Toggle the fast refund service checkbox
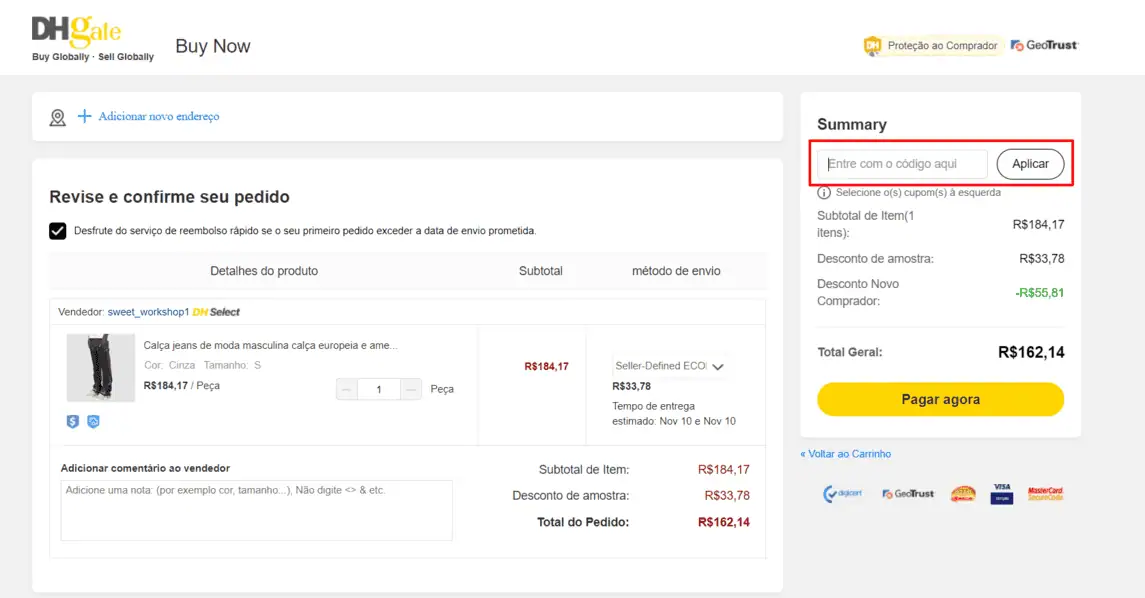The width and height of the screenshot is (1145, 598). 58,231
